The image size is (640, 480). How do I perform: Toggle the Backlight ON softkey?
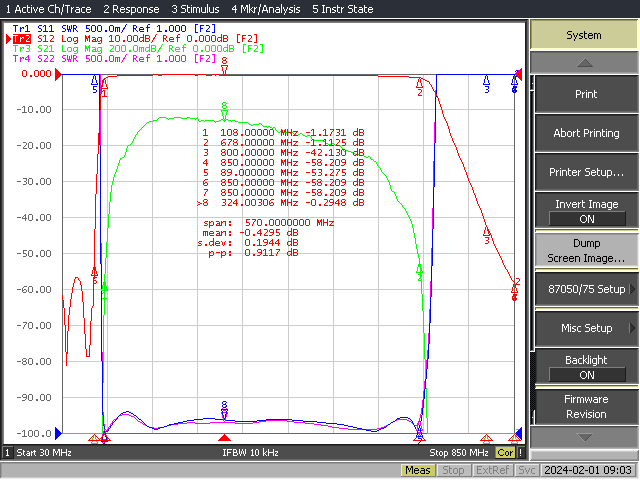pyautogui.click(x=586, y=367)
